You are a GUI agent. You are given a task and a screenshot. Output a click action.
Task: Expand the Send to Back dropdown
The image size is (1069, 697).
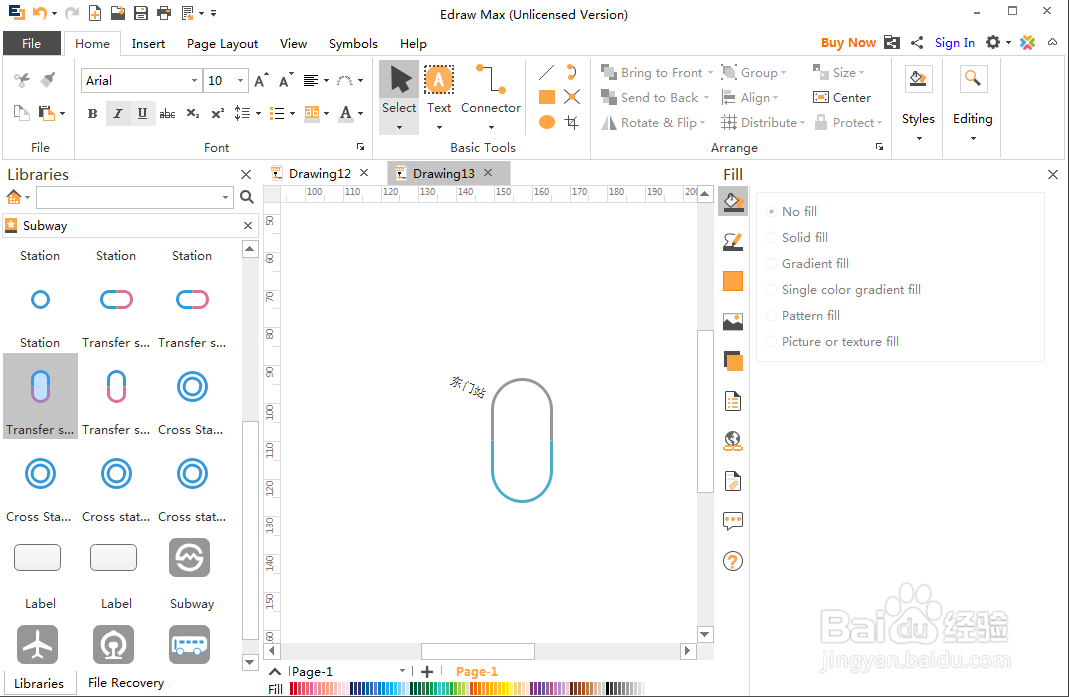707,98
